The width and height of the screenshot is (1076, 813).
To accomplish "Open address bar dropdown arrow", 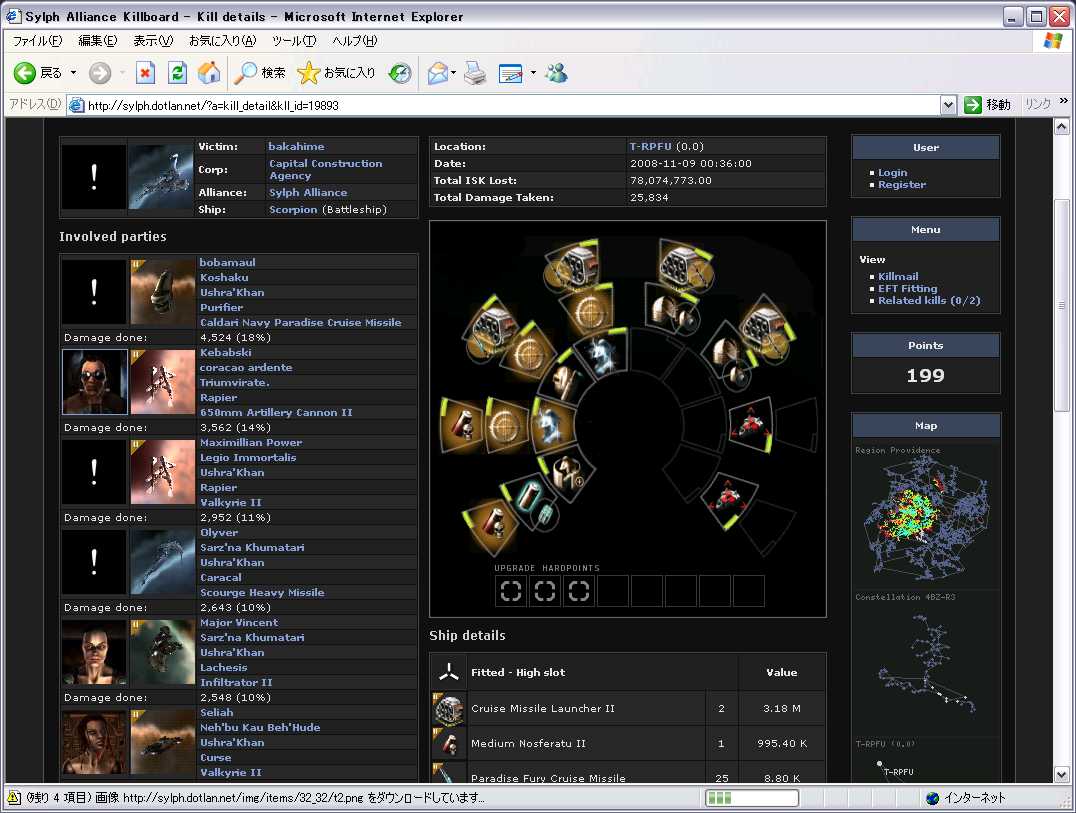I will tap(948, 105).
